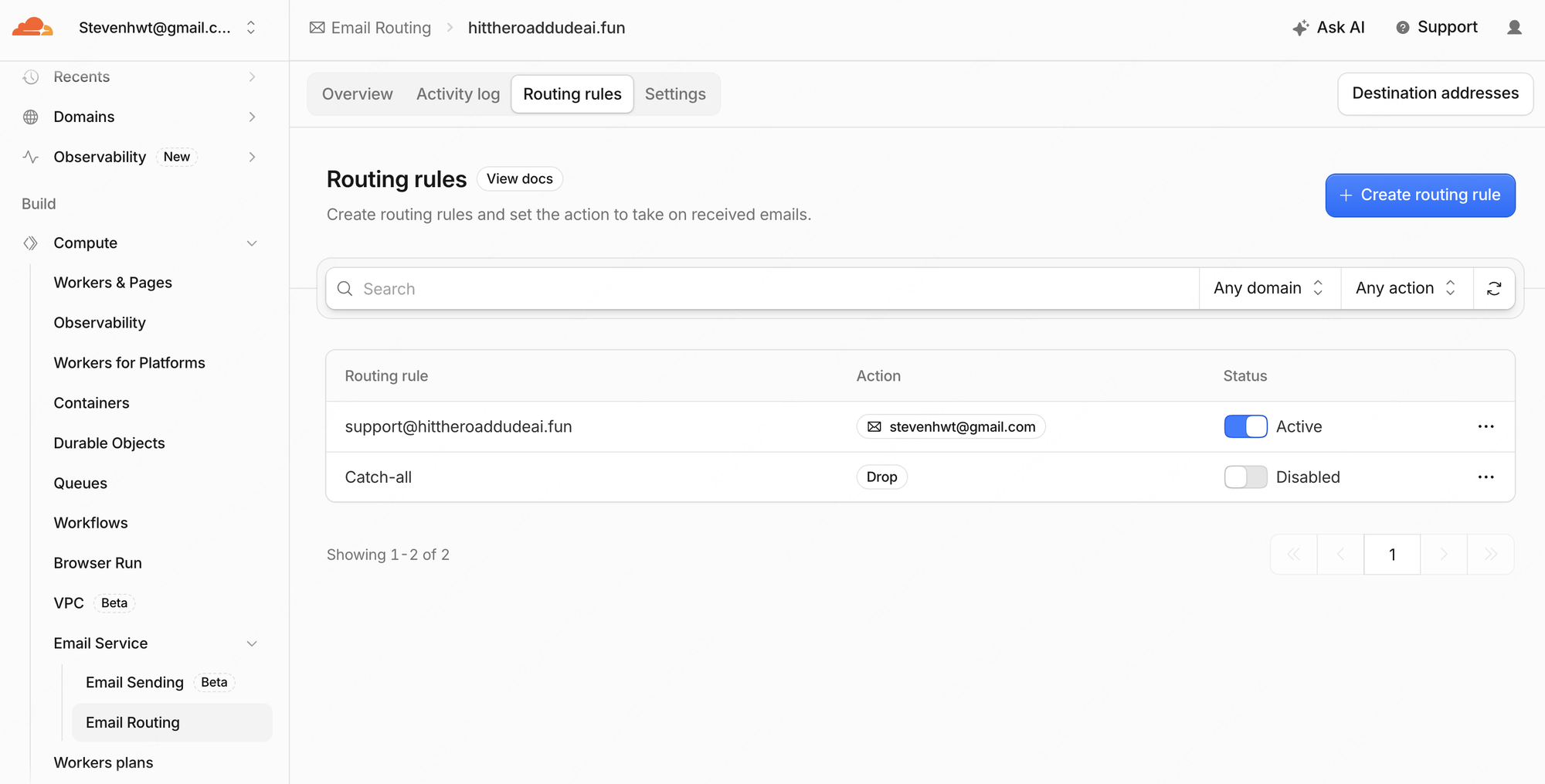This screenshot has height=784, width=1545.
Task: Open Destination addresses
Action: pyautogui.click(x=1435, y=93)
